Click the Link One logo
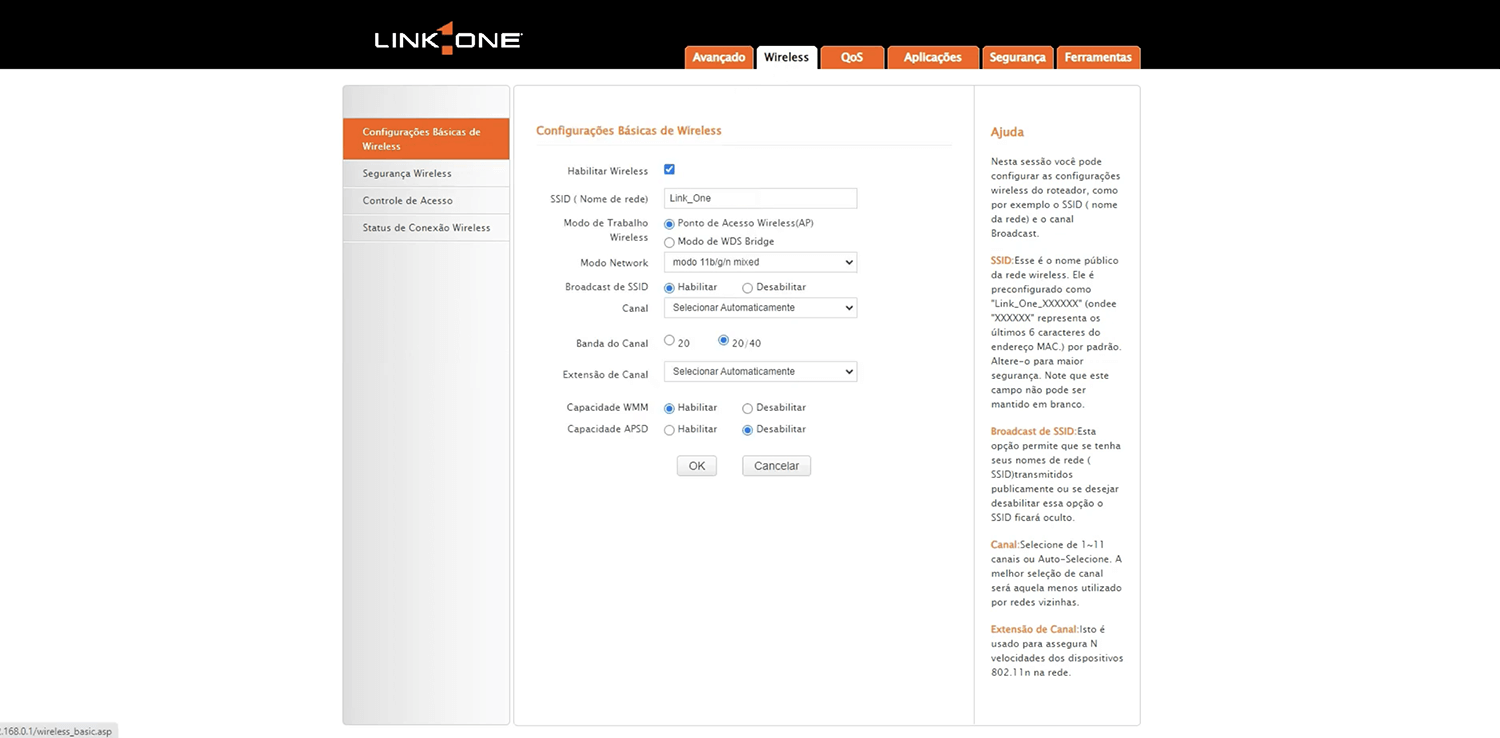The image size is (1500, 738). point(447,39)
